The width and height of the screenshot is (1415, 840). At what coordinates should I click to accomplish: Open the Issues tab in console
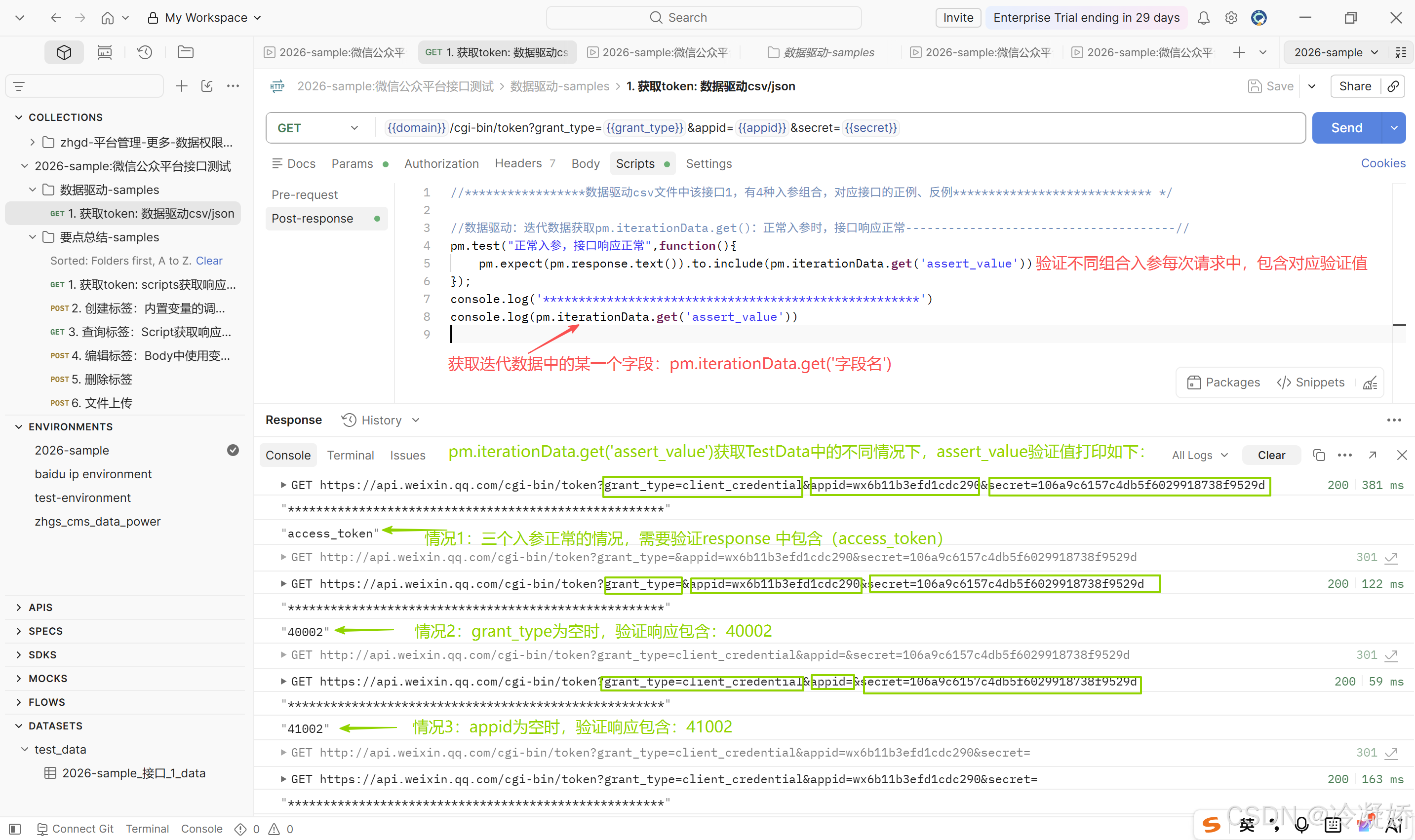coord(408,455)
